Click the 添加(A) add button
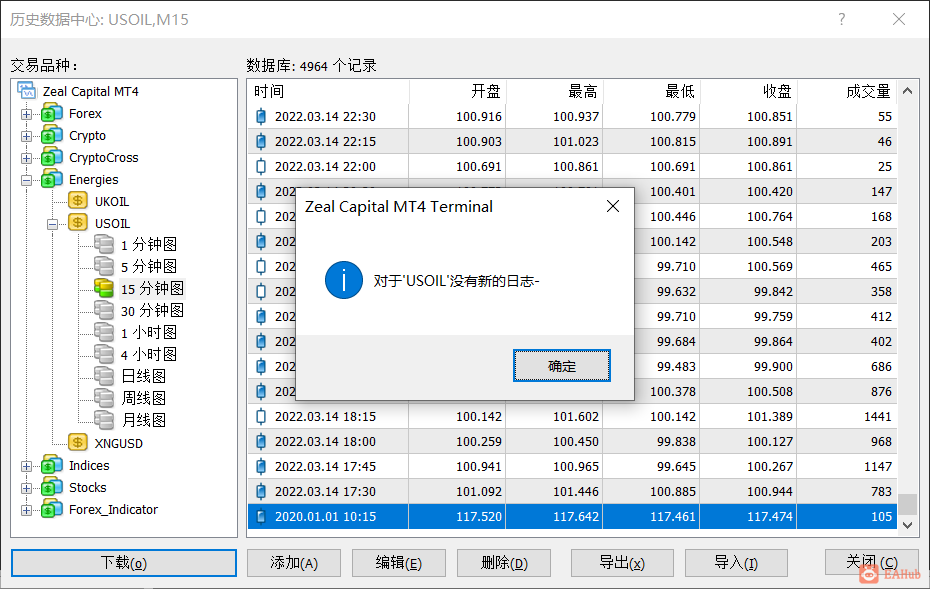The image size is (930, 589). (x=294, y=562)
